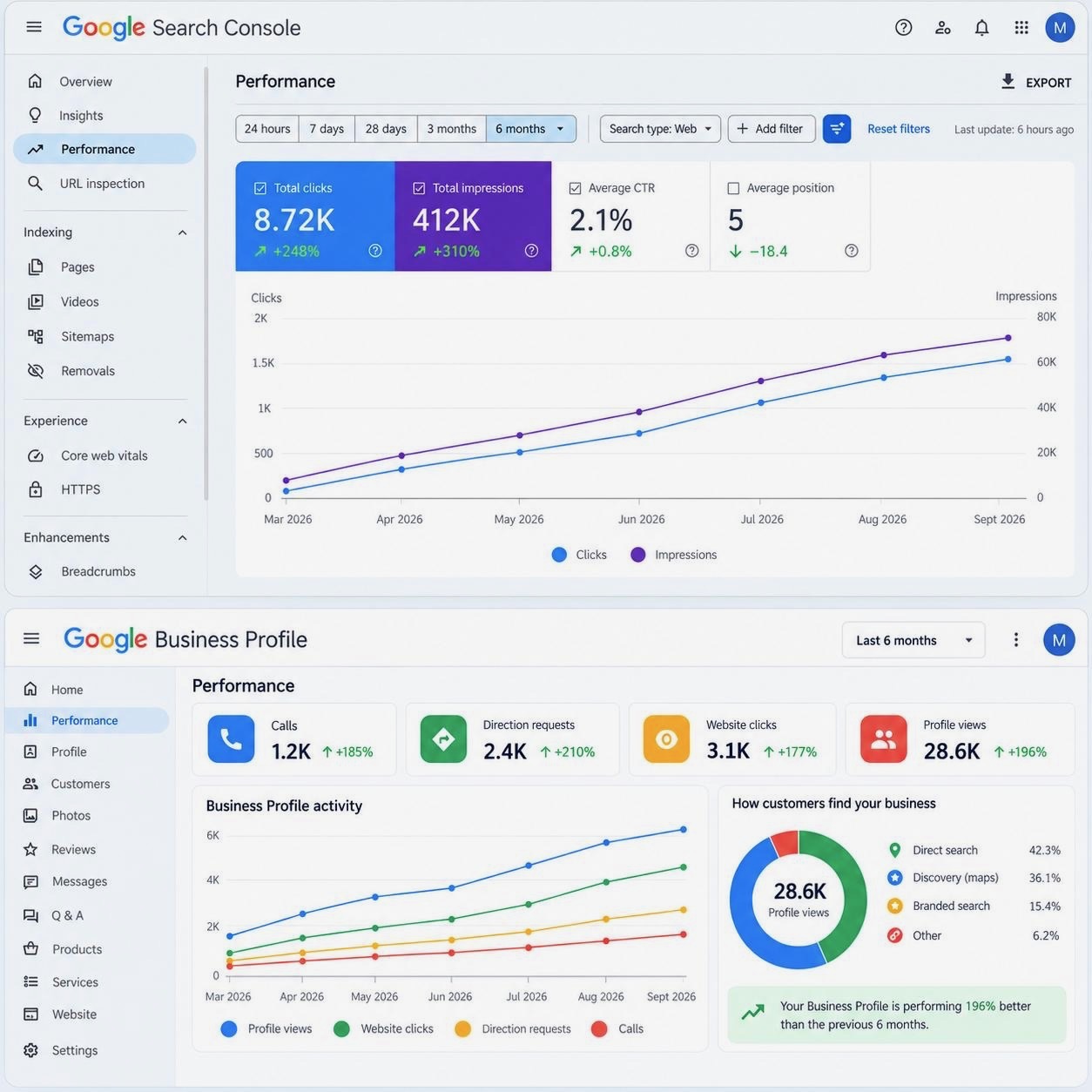The image size is (1092, 1092).
Task: Enable the Average position checkbox
Action: [x=733, y=188]
